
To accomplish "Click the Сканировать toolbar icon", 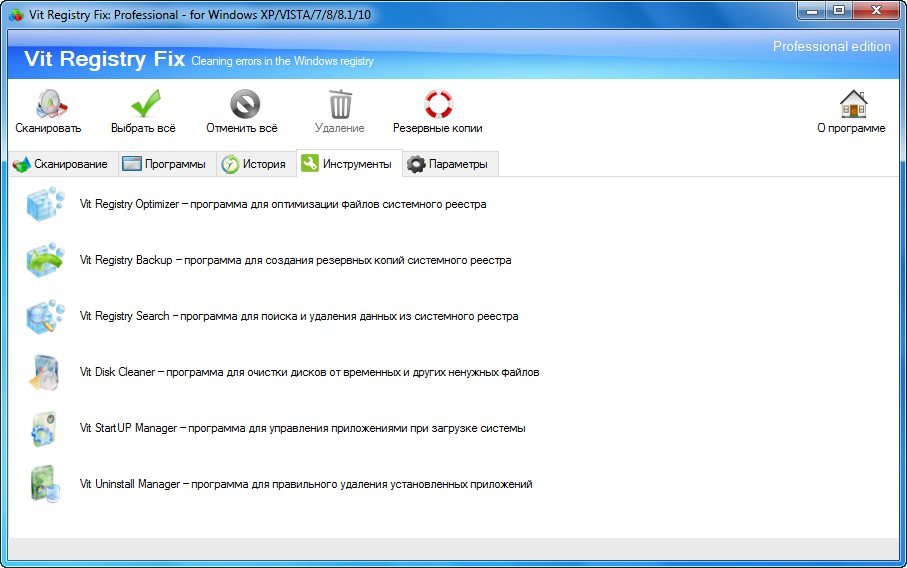I will tap(51, 104).
